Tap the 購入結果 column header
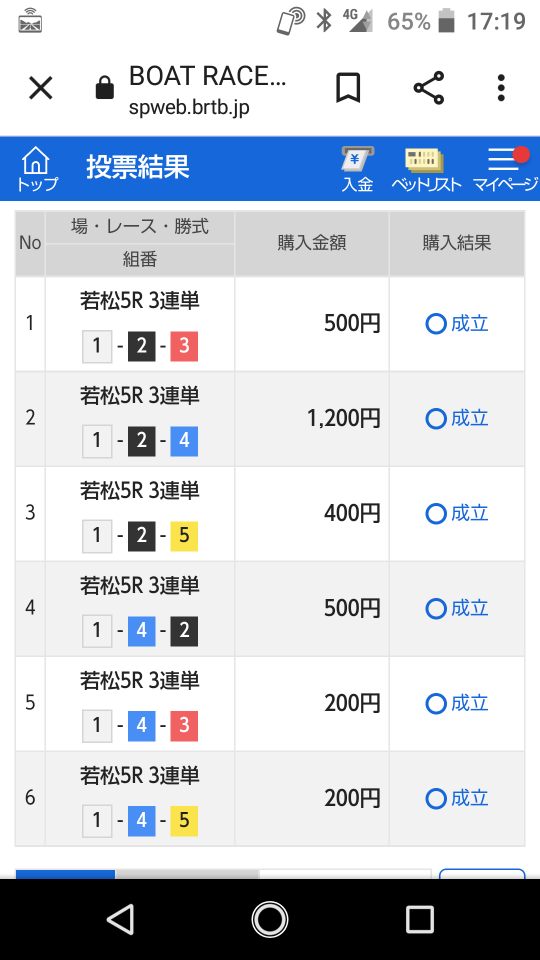Image resolution: width=540 pixels, height=960 pixels. 457,243
